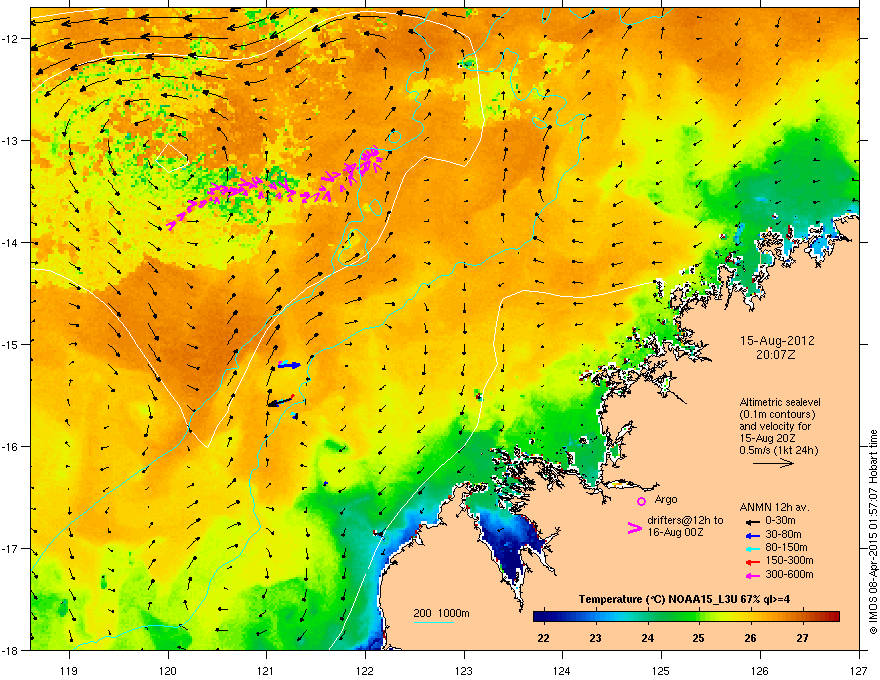Image resolution: width=880 pixels, height=680 pixels.
Task: Click the '16-Aug 00Z' legend text
Action: pos(675,532)
